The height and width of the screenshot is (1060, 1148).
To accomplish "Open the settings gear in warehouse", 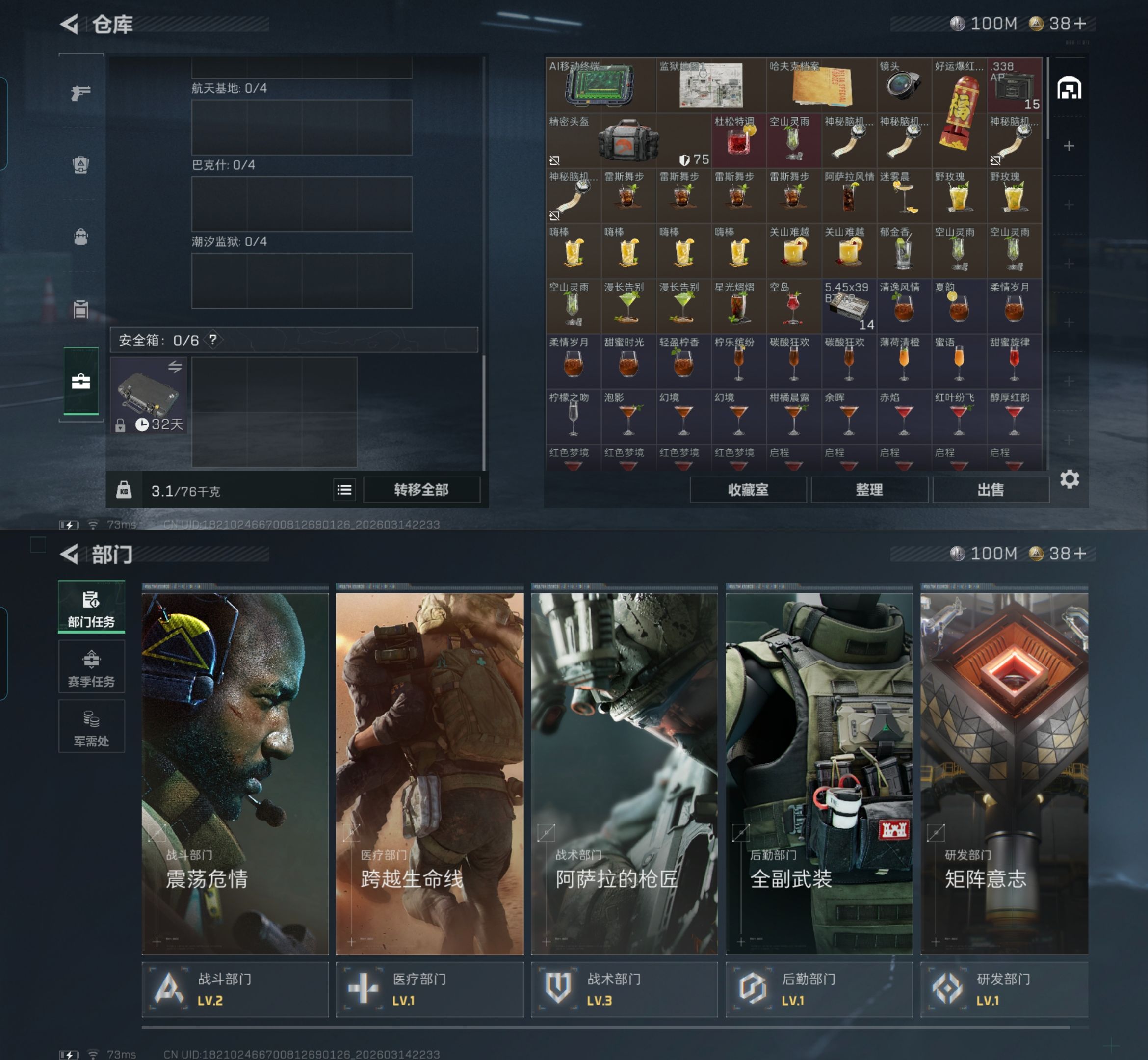I will 1069,479.
